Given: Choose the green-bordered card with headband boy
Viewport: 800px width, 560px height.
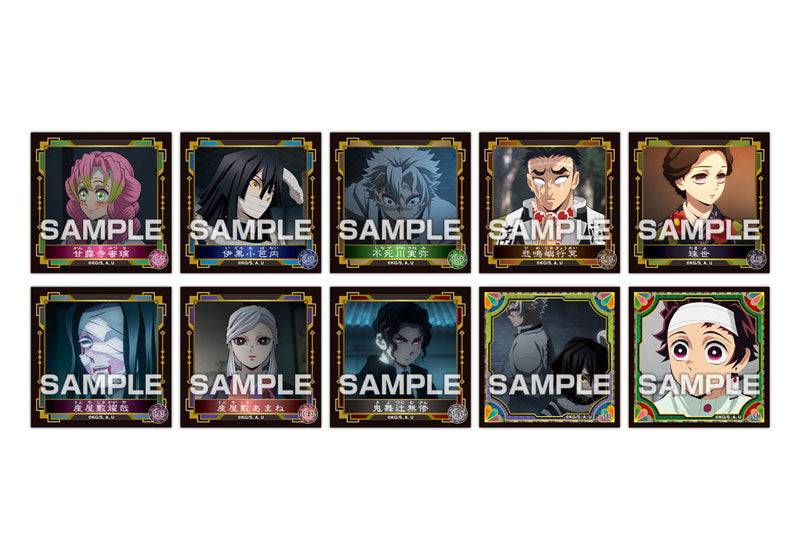Looking at the screenshot, I should point(699,357).
